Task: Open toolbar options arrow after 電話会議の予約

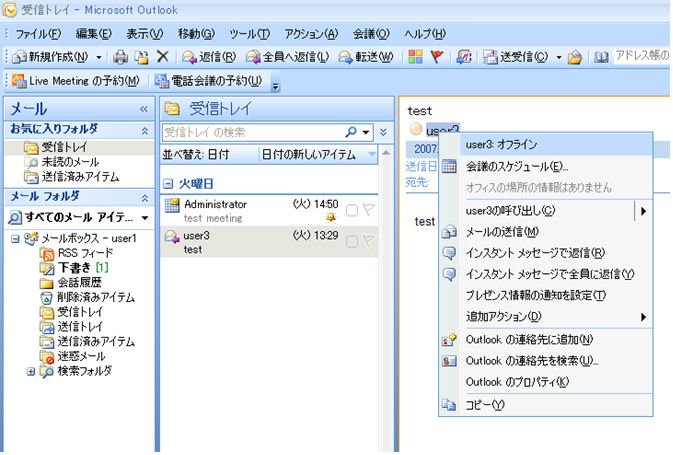Action: [x=276, y=87]
